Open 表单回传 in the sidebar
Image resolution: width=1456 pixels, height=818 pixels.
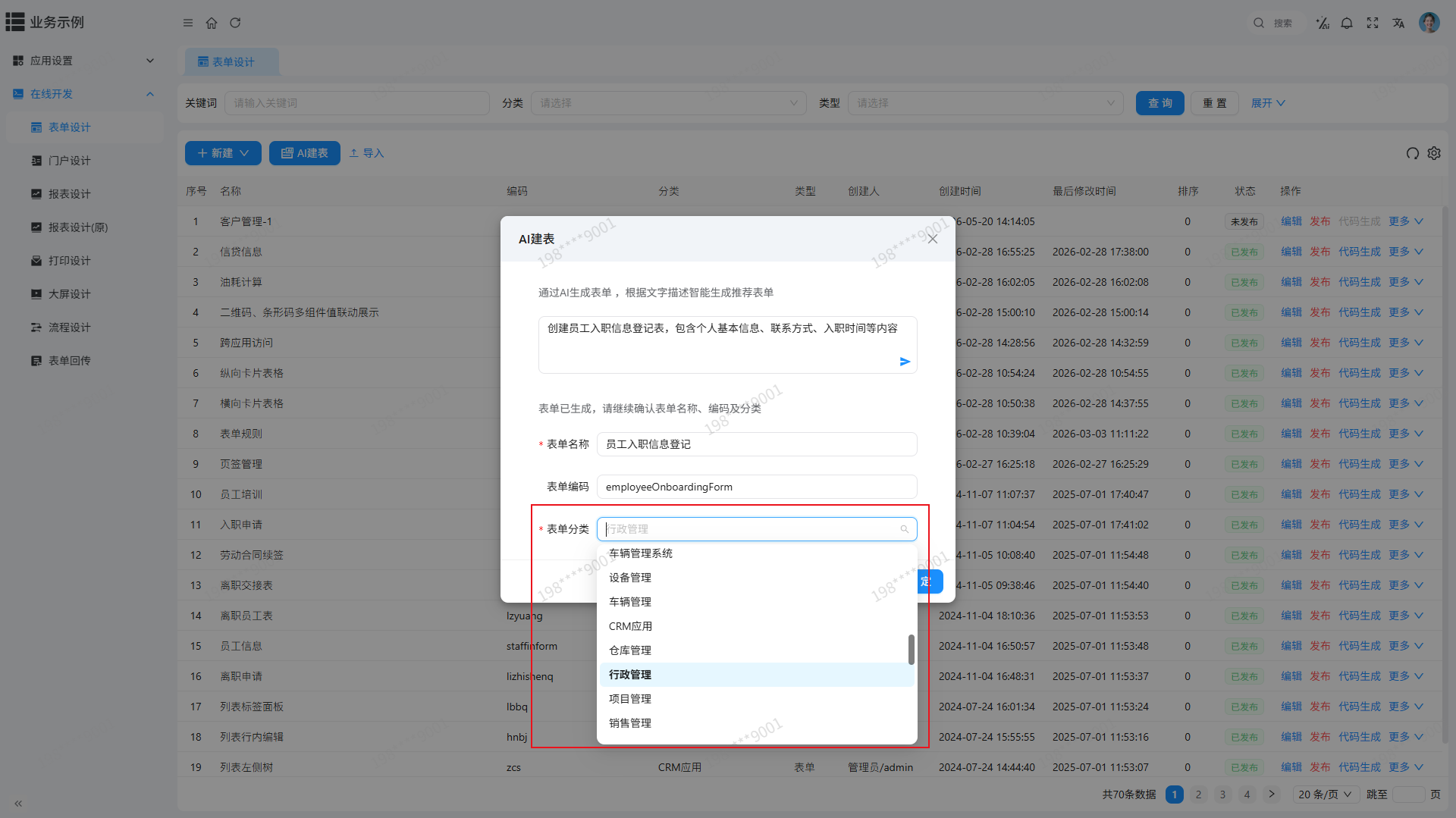coord(85,361)
